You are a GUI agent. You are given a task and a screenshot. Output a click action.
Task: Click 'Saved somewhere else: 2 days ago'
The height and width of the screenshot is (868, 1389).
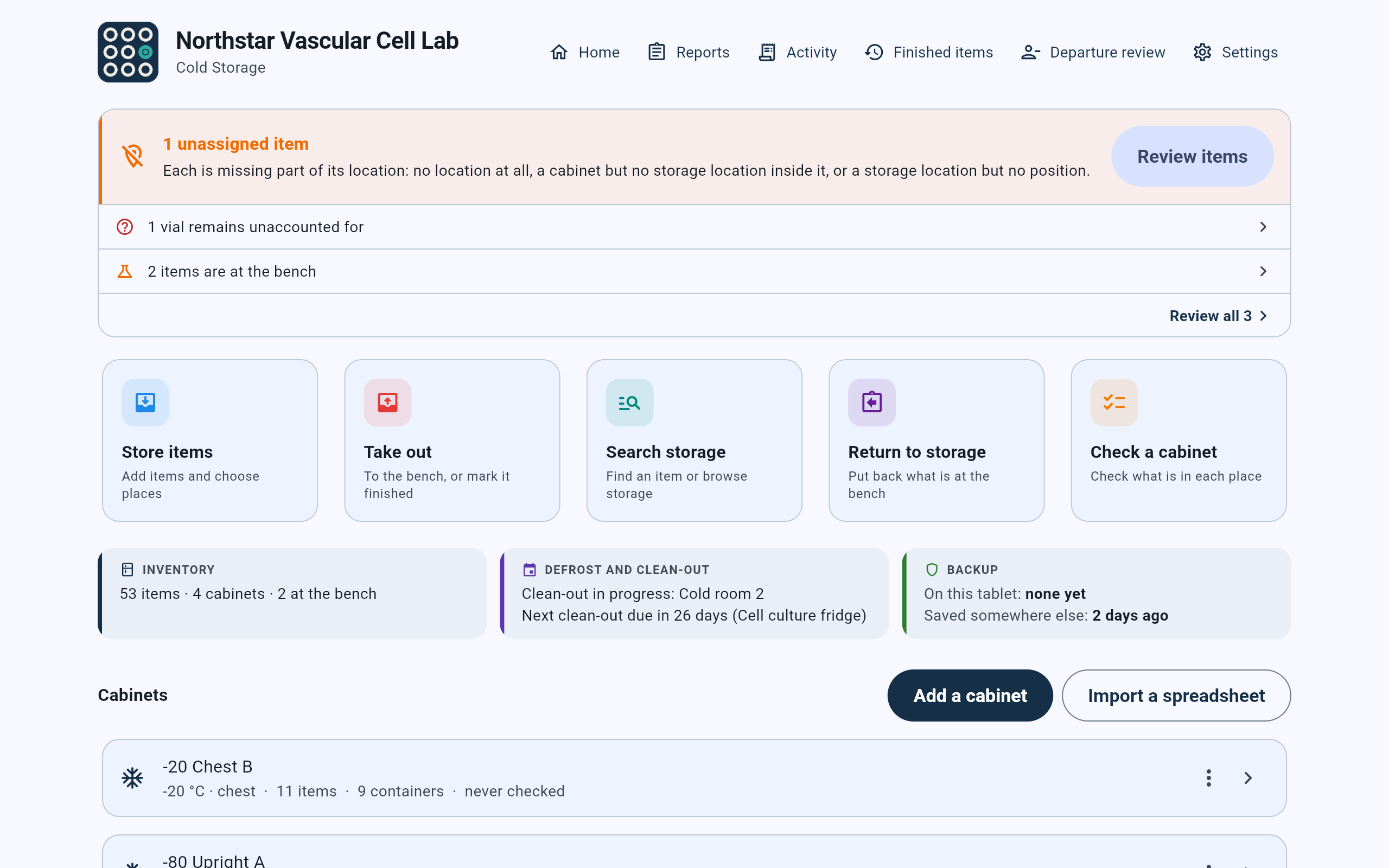click(x=1046, y=615)
